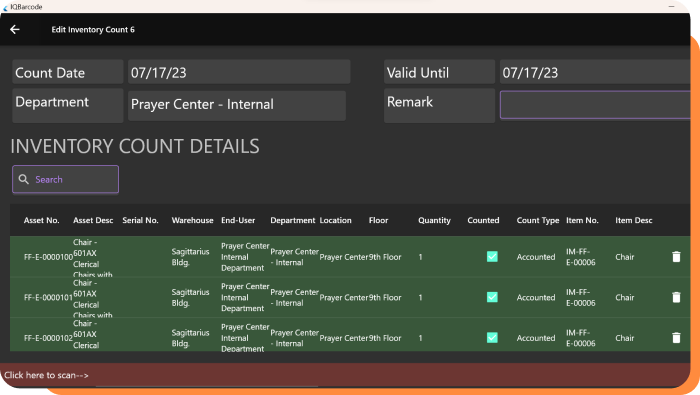Sort by Location column header
The image size is (700, 395).
click(335, 220)
